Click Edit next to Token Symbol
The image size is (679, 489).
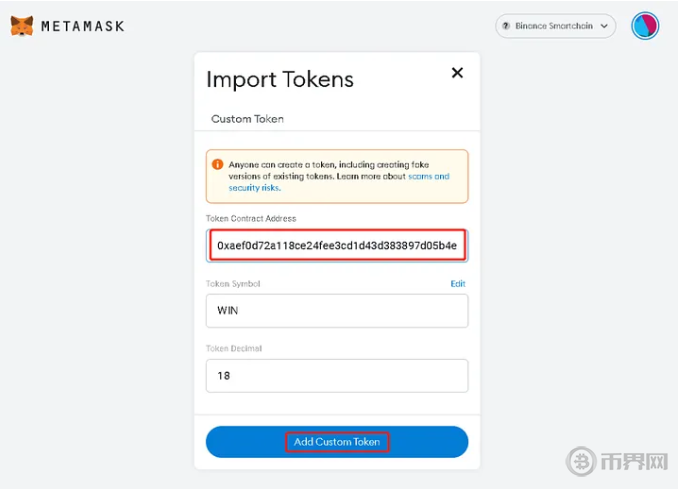(458, 284)
